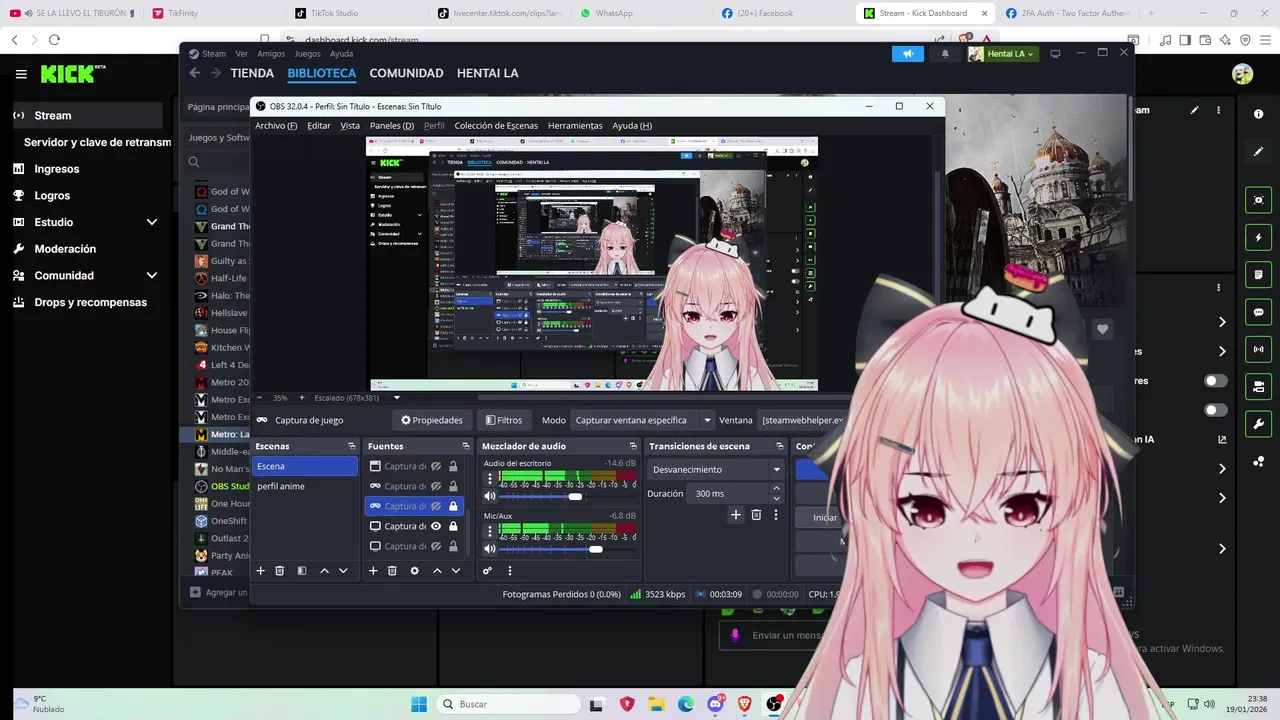This screenshot has width=1280, height=720.
Task: Open Mic/Aux channel three-dot options
Action: pos(490,531)
